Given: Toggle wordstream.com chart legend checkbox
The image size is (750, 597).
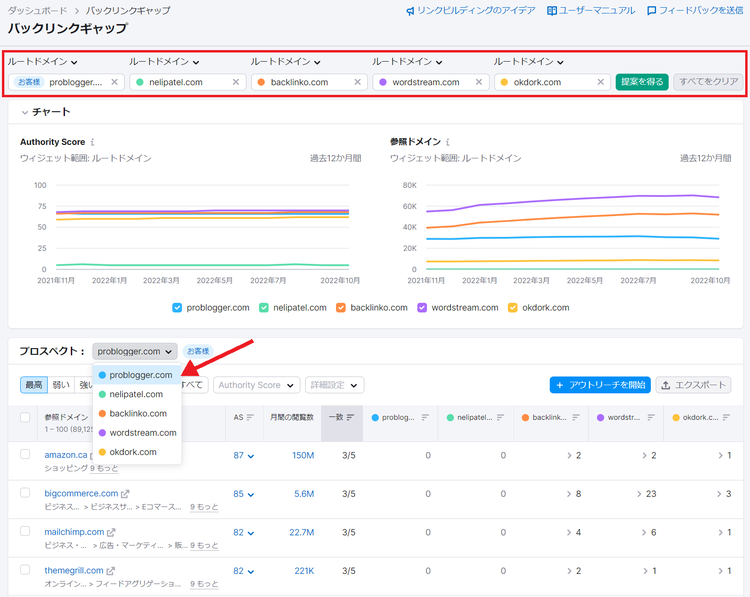Looking at the screenshot, I should tap(422, 308).
